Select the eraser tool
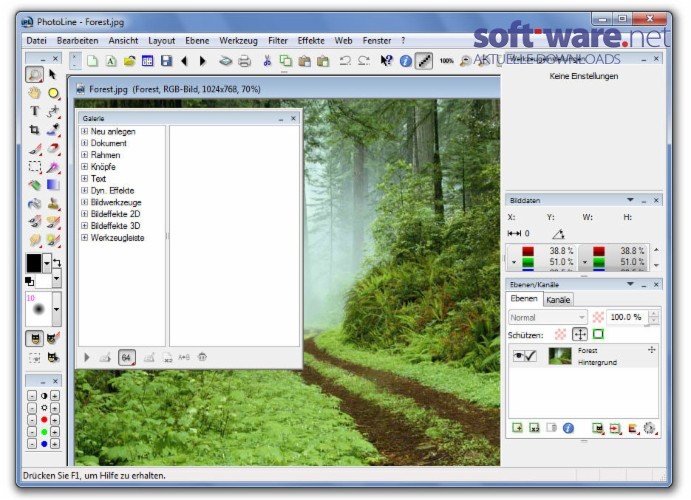The width and height of the screenshot is (691, 500). (x=53, y=148)
